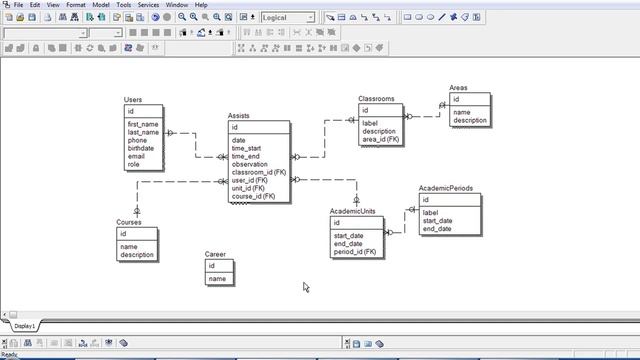Open the Edit menu
The image size is (640, 360).
click(x=35, y=5)
